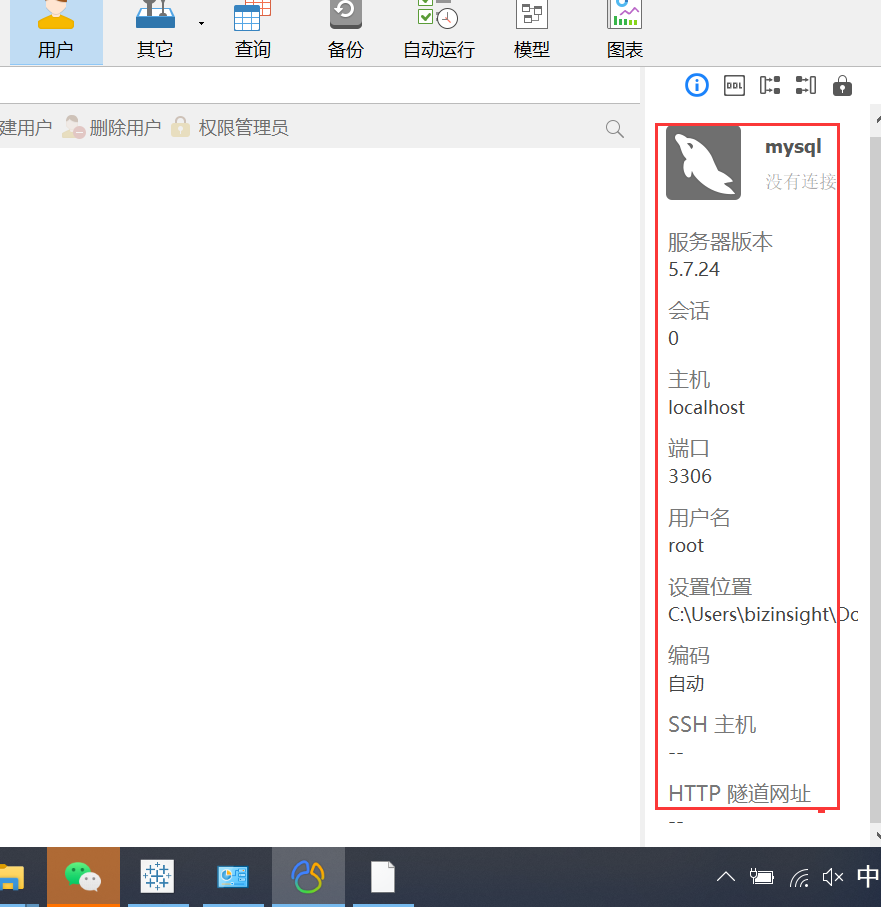Open WeChat from the taskbar
Screen dimensions: 881x907
point(83,877)
